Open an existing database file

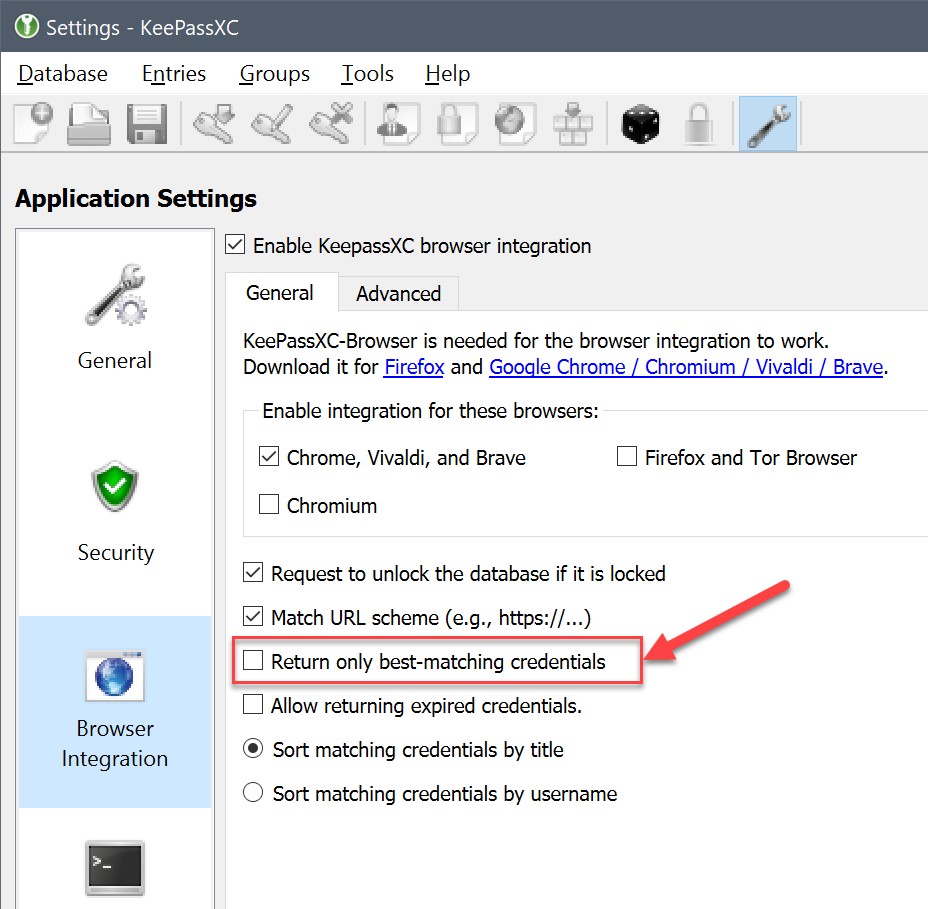point(88,122)
